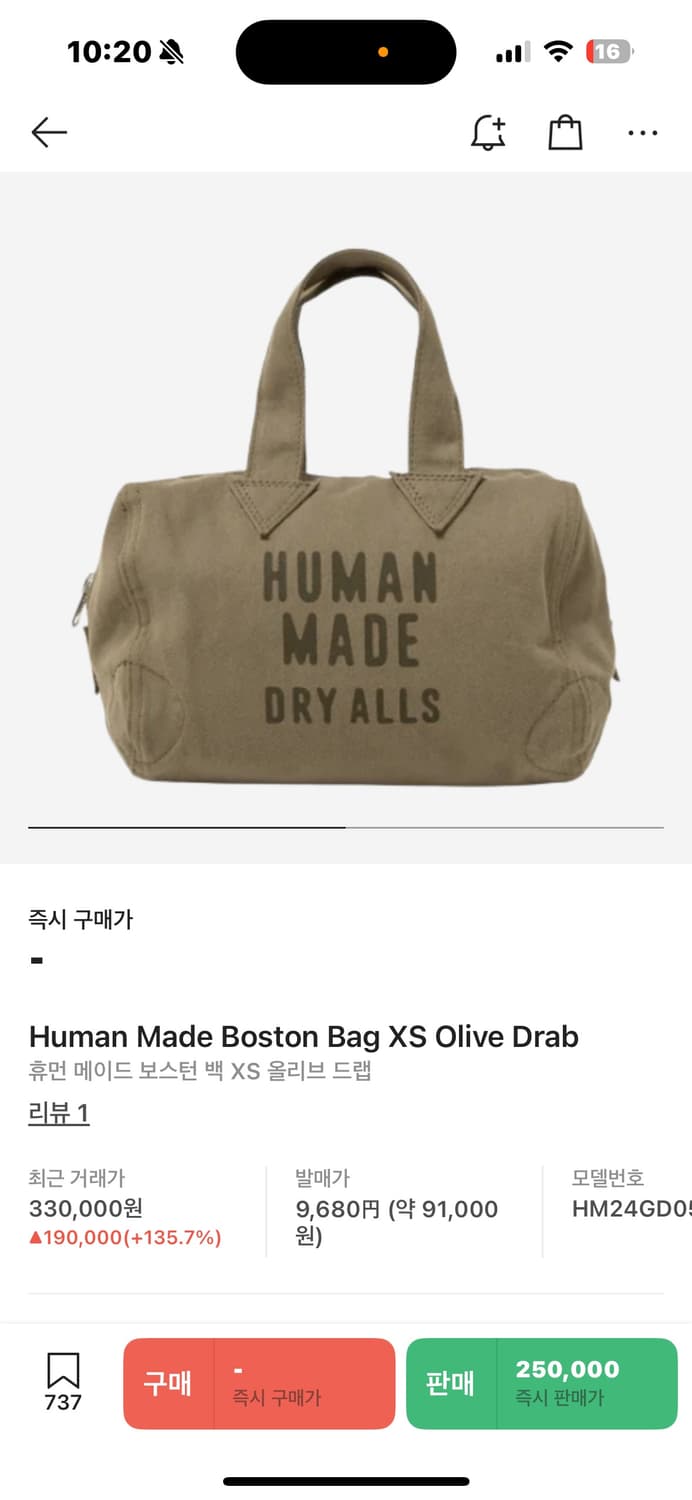The height and width of the screenshot is (1500, 692).
Task: Tap the Human Made bag product image
Action: [x=346, y=517]
